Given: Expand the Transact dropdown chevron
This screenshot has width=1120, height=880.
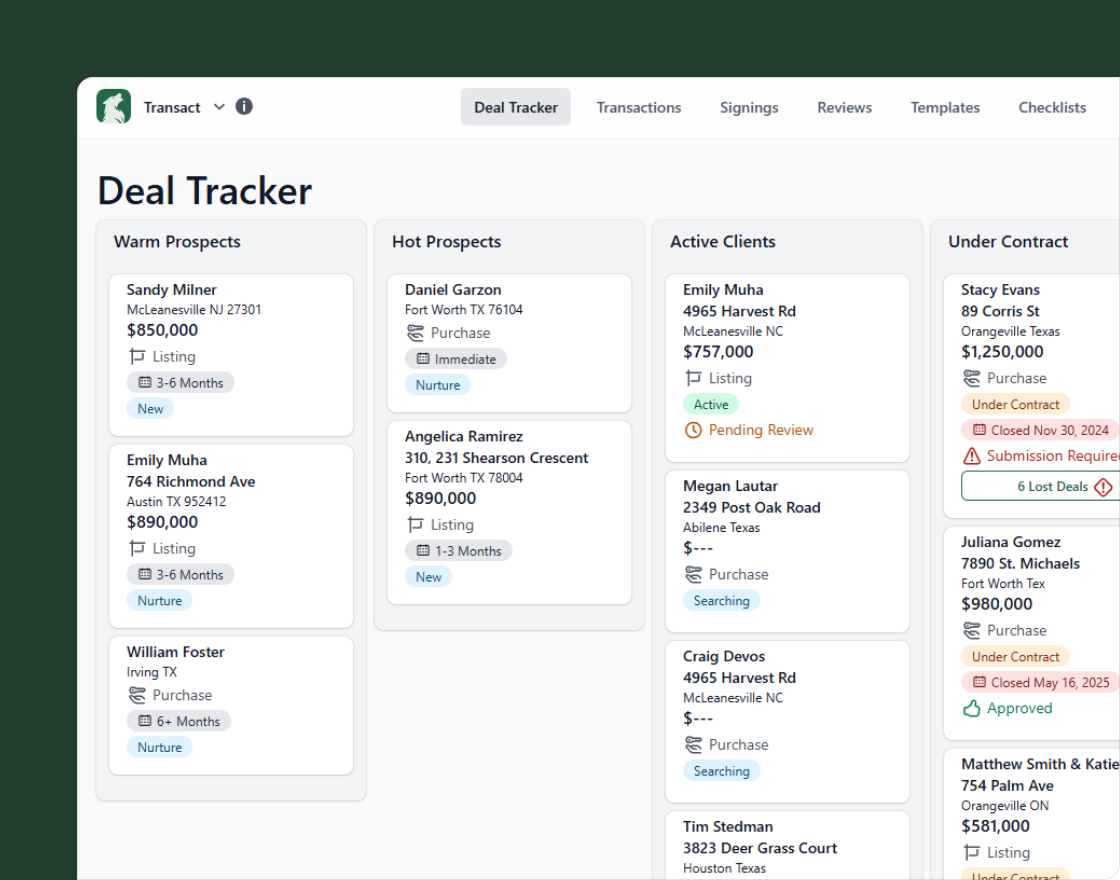Looking at the screenshot, I should click(219, 107).
